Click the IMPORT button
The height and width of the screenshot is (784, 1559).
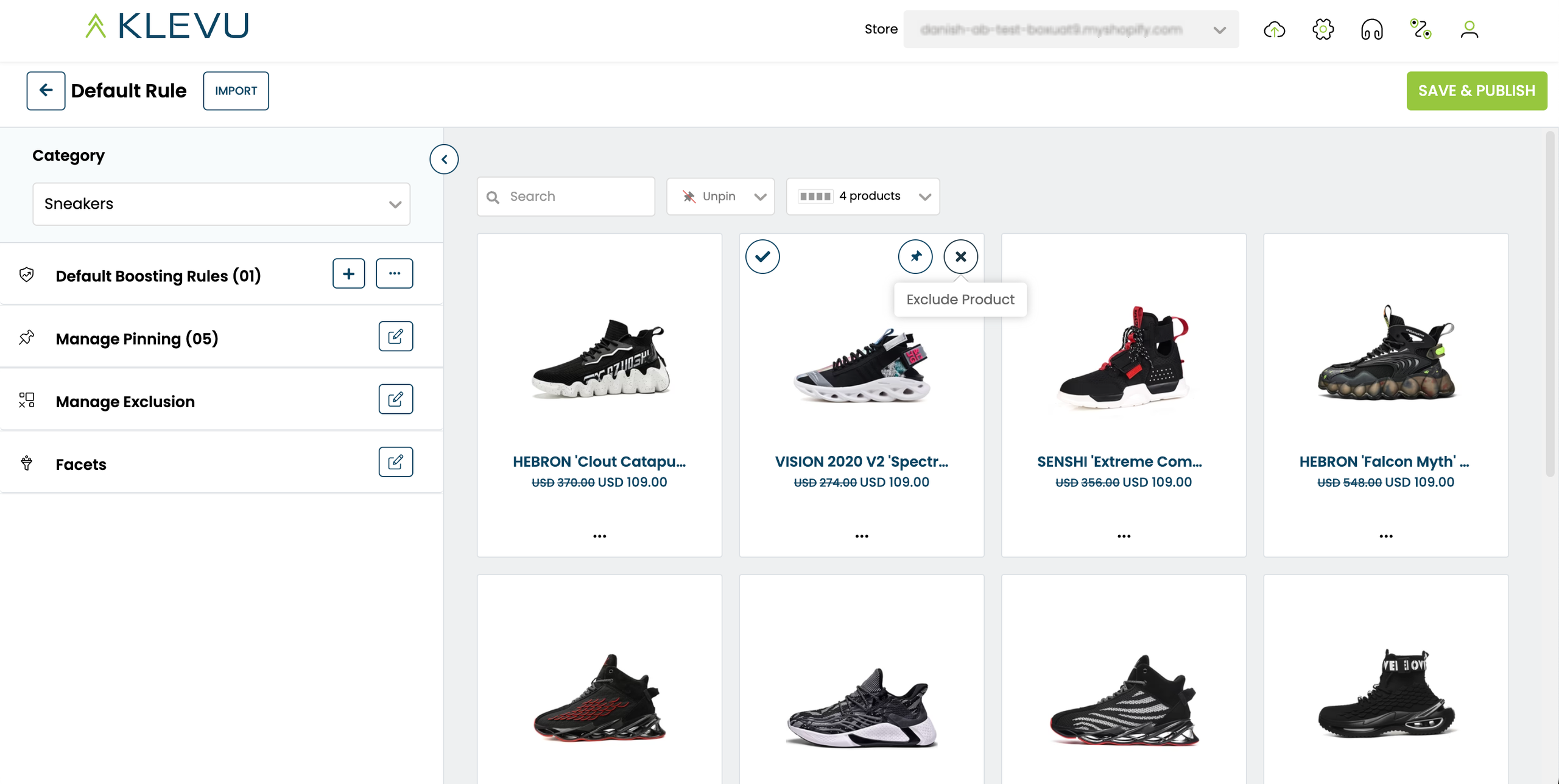pos(236,91)
